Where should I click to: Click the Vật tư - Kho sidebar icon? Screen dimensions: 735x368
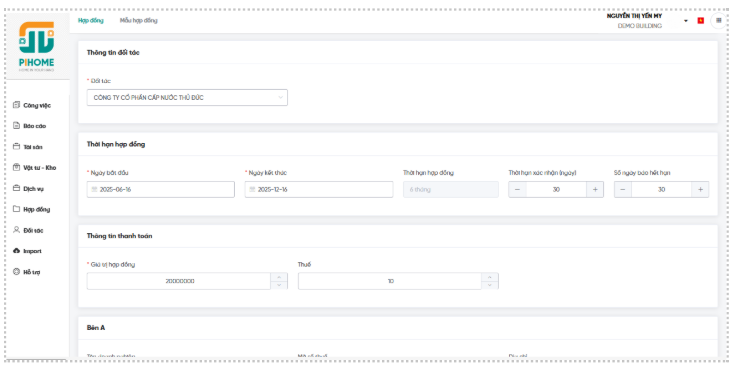click(x=16, y=167)
